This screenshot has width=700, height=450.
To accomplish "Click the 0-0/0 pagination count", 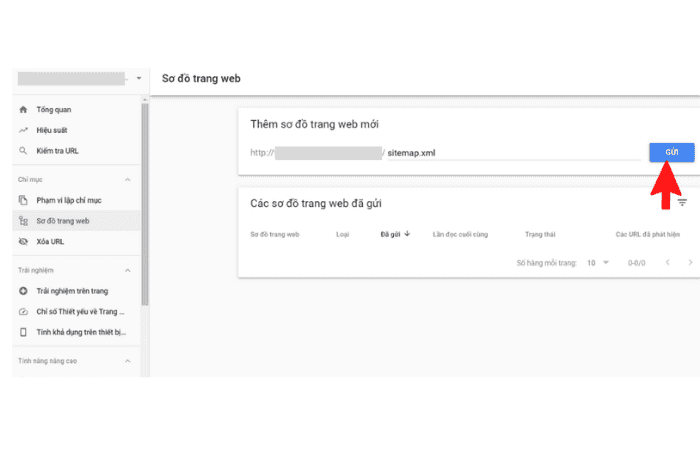I will tap(637, 263).
